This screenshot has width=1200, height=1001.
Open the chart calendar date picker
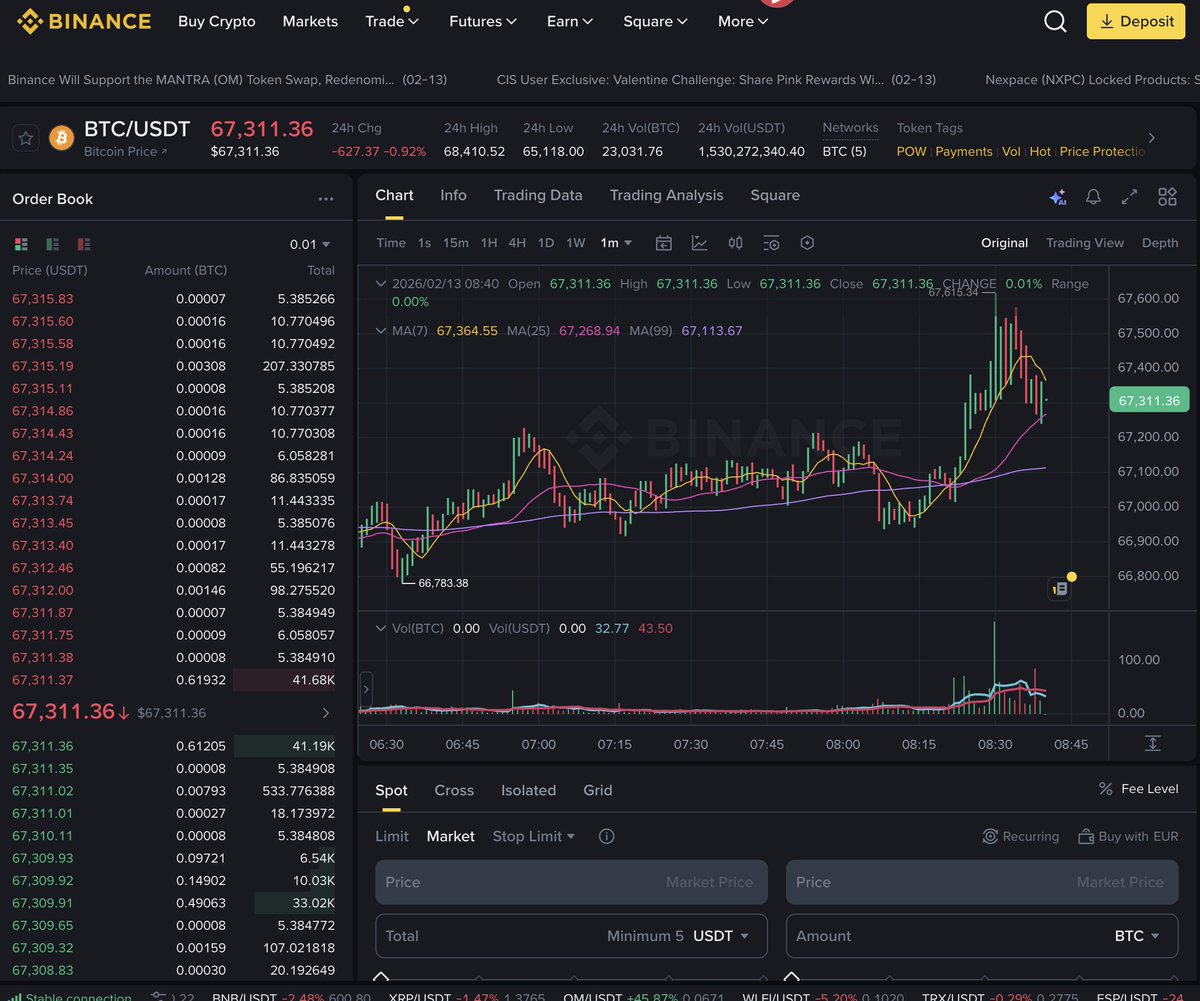663,243
